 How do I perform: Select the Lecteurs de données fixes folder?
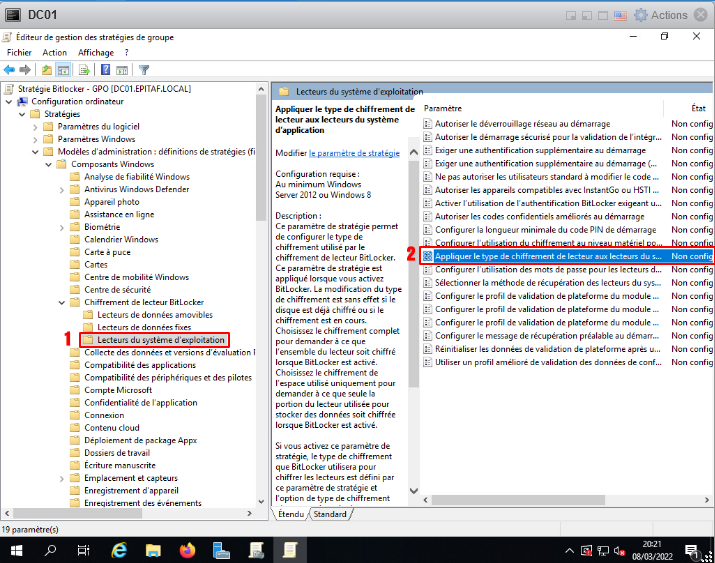(143, 327)
